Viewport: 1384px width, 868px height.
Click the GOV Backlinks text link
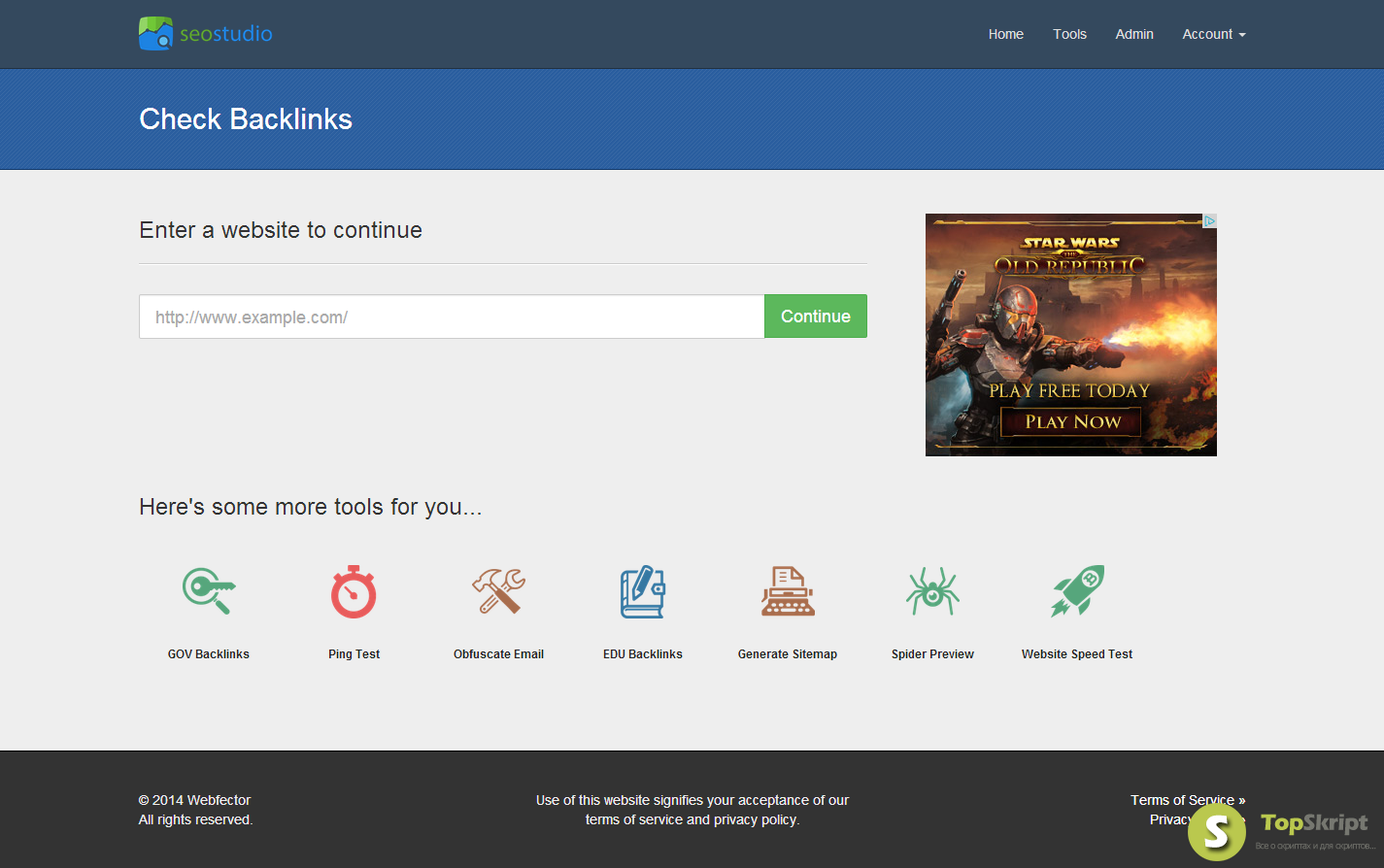[x=209, y=654]
